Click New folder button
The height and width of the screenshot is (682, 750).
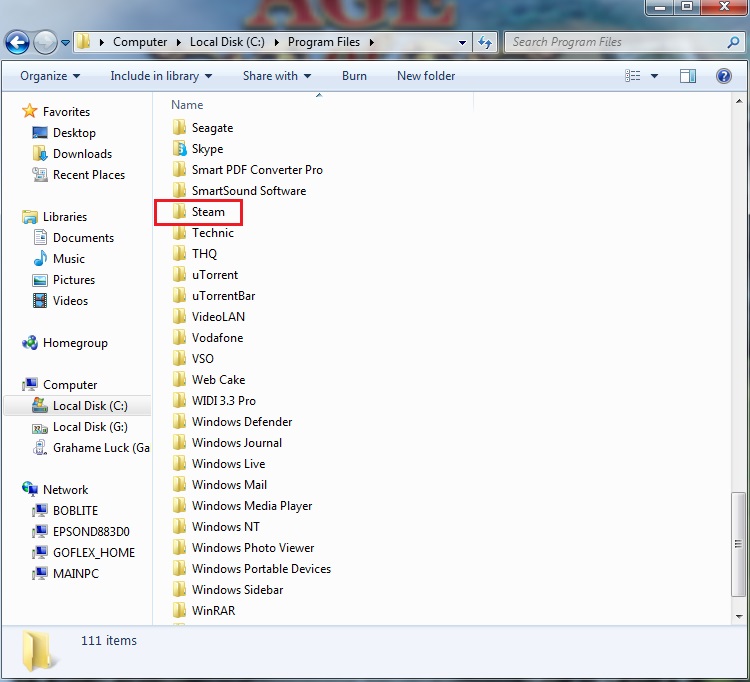[x=426, y=76]
